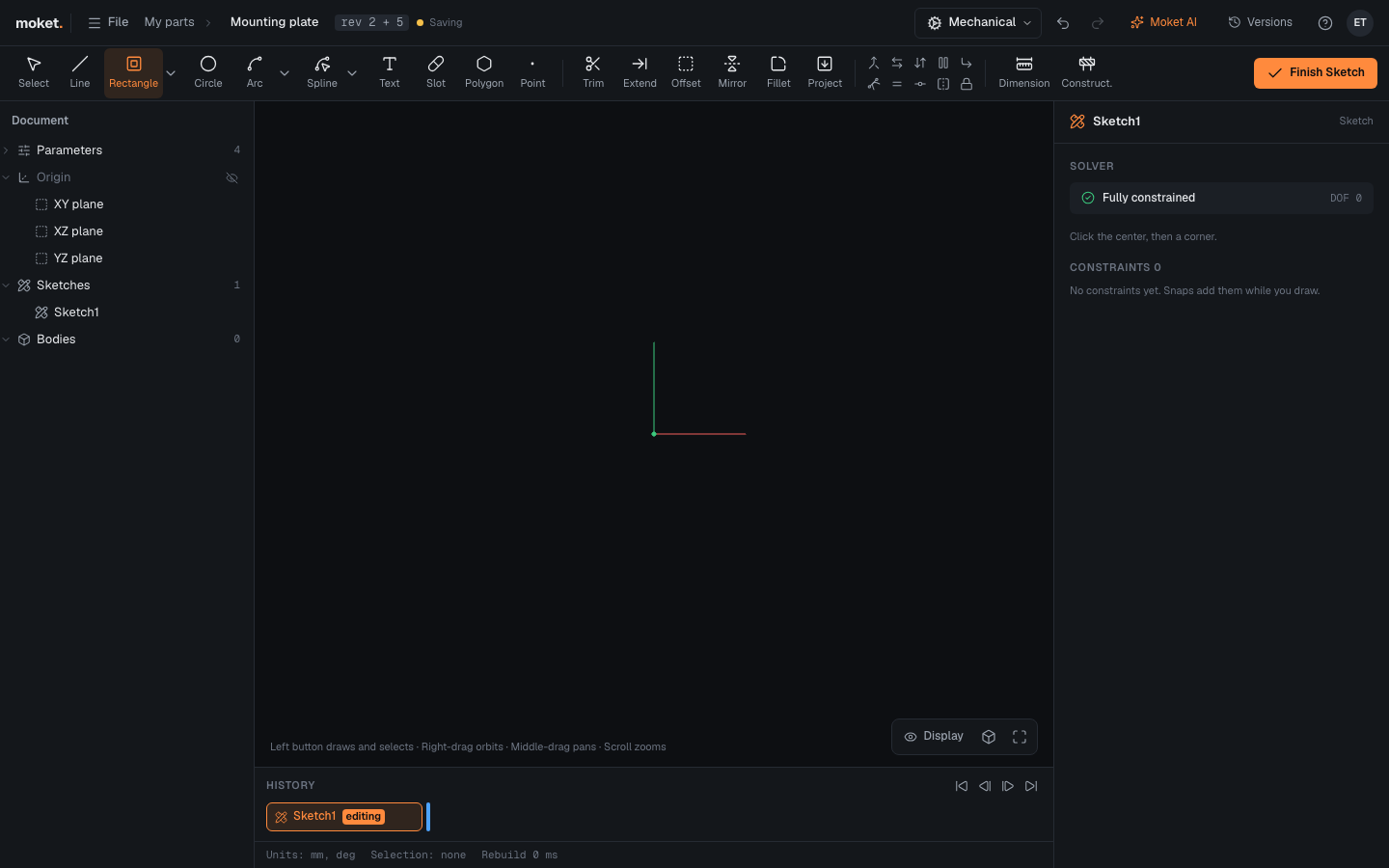Open Moket AI assistant
The image size is (1389, 868).
click(x=1163, y=23)
